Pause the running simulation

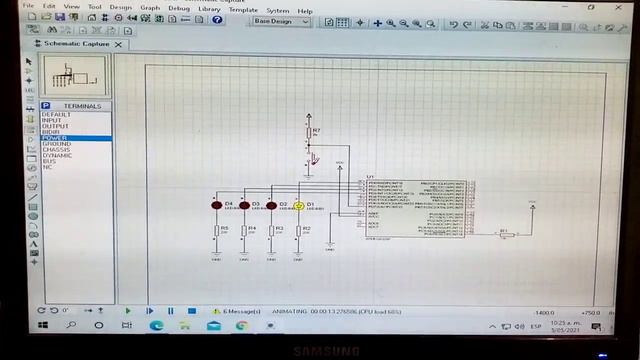171,311
